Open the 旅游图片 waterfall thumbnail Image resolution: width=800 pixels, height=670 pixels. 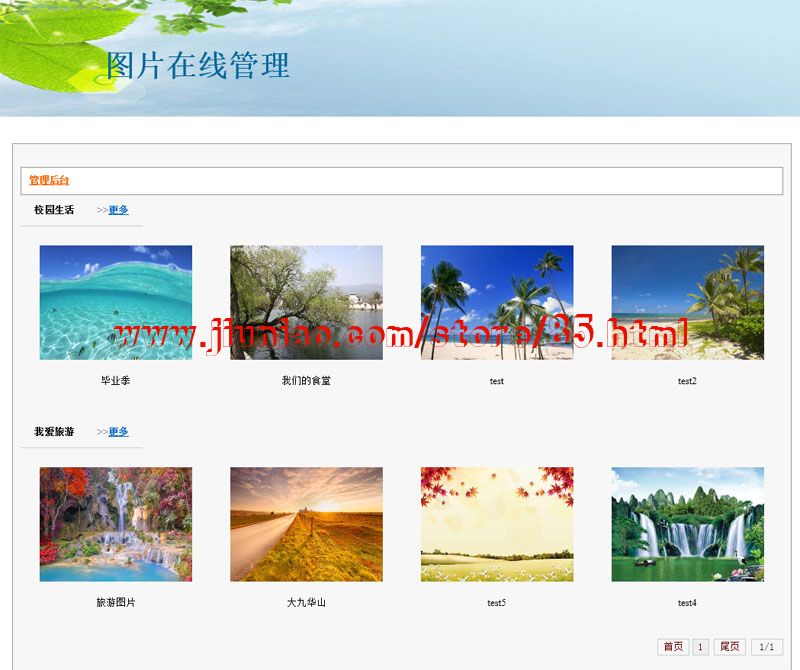(x=116, y=524)
